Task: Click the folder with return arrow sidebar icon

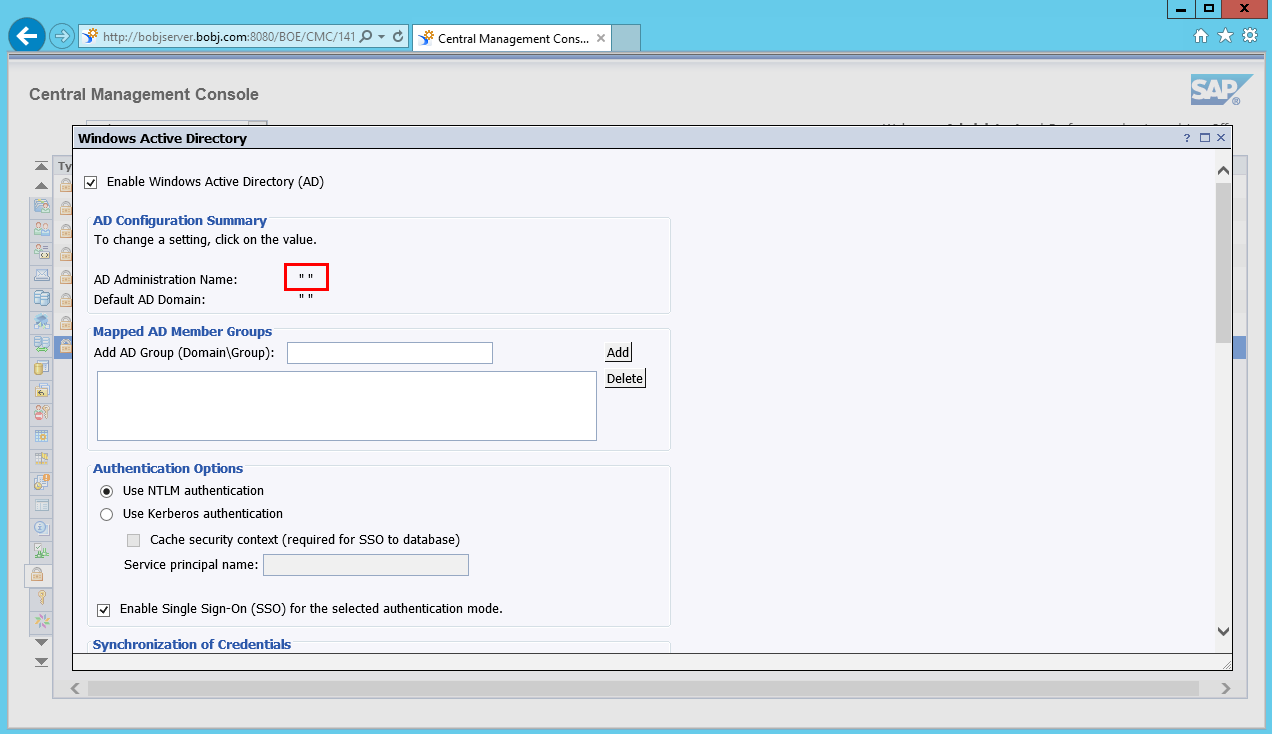Action: 41,390
